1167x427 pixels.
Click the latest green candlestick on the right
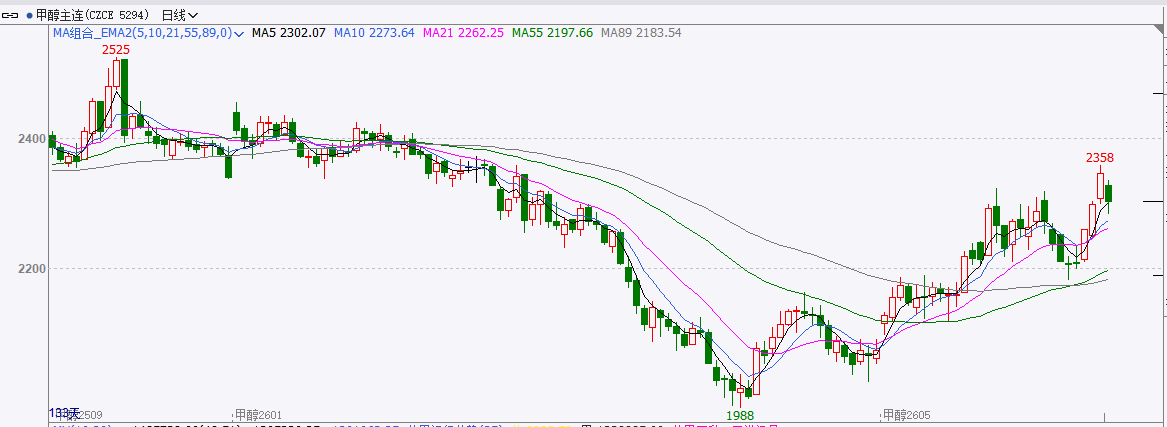click(x=1108, y=193)
